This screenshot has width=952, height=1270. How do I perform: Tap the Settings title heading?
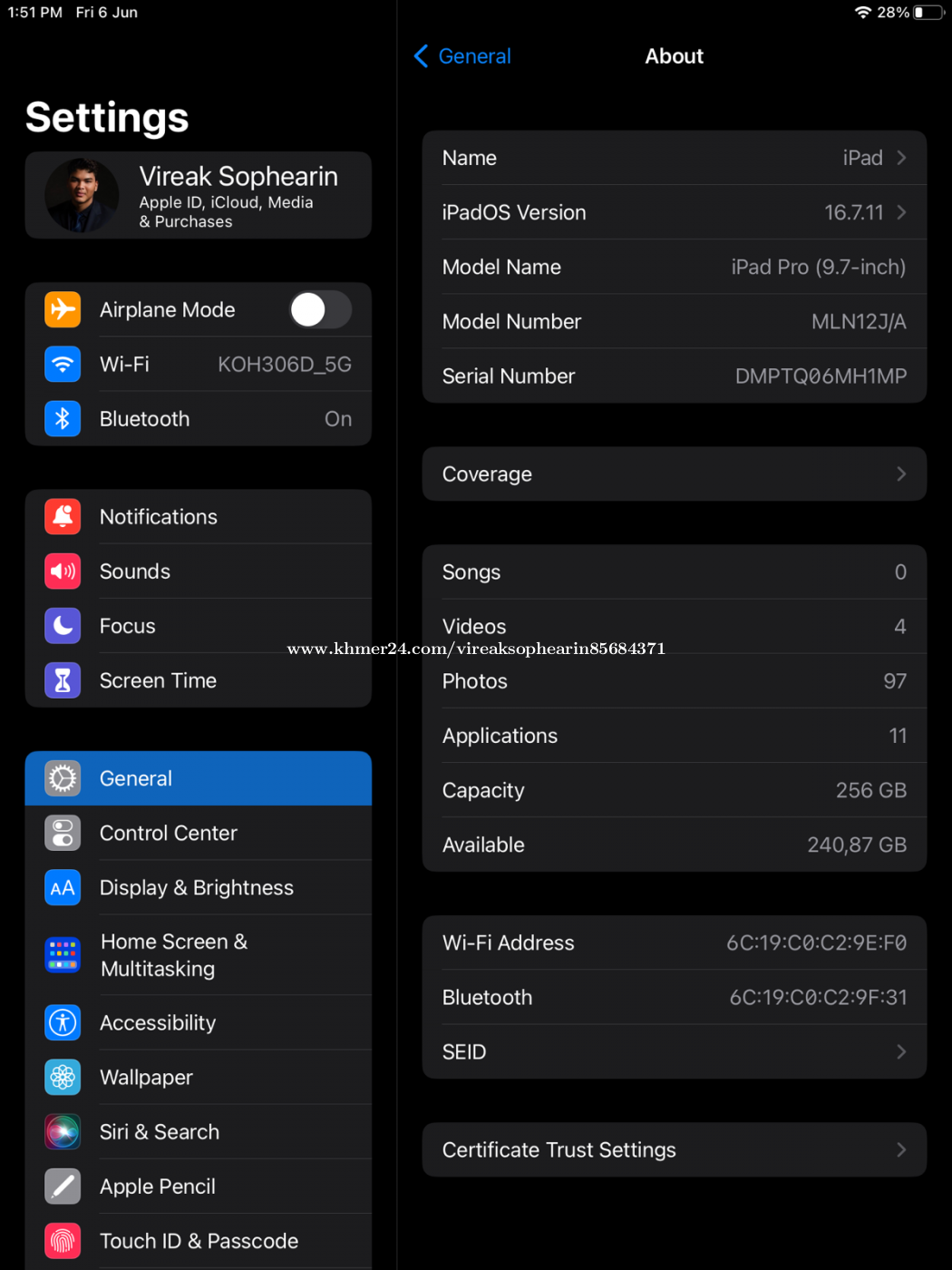tap(107, 118)
